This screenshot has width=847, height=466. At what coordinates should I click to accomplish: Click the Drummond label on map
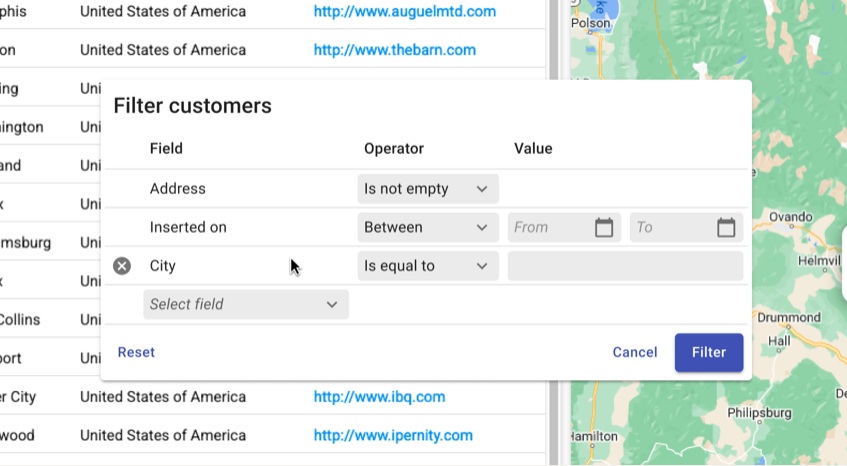click(789, 318)
